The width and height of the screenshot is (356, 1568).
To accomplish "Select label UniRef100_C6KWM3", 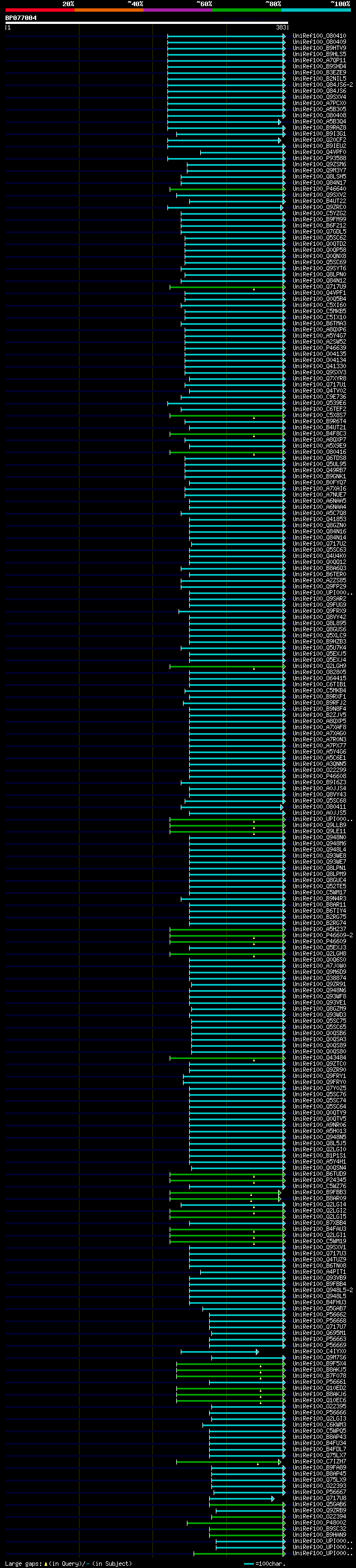I will pyautogui.click(x=319, y=1425).
